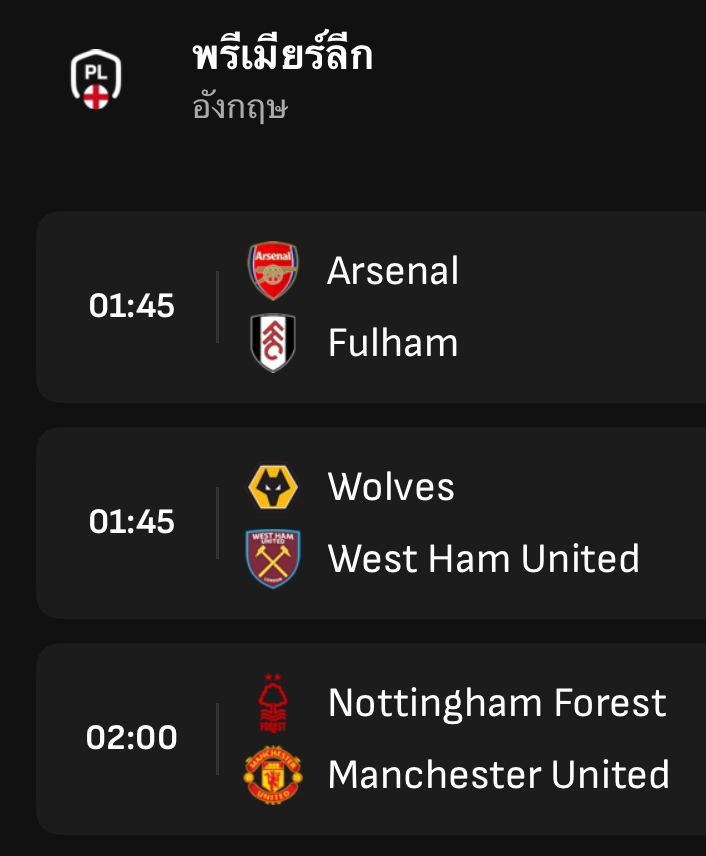This screenshot has width=706, height=856.
Task: Click the West Ham United name
Action: (483, 559)
